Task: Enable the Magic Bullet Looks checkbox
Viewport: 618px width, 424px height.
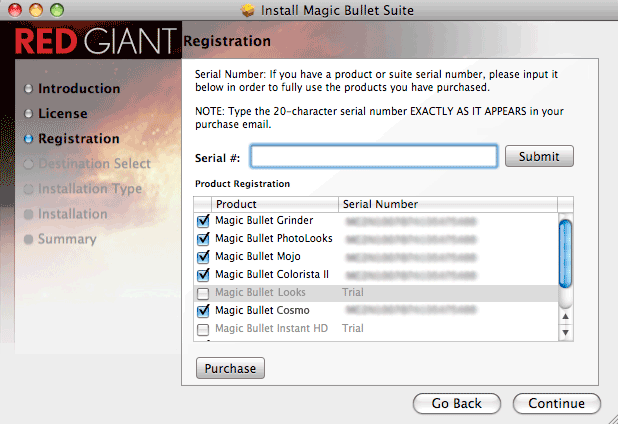Action: (x=203, y=294)
